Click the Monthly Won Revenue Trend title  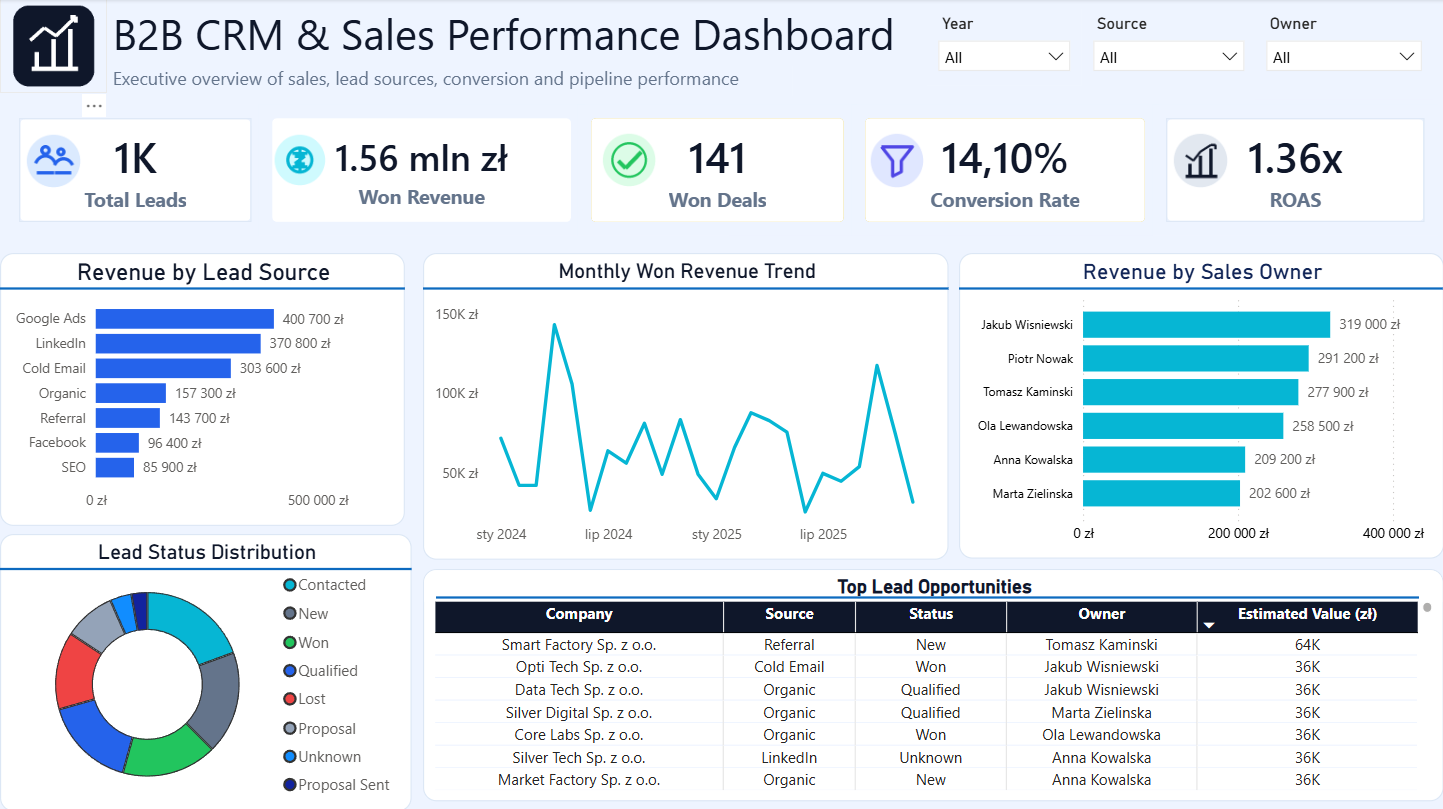[x=687, y=271]
